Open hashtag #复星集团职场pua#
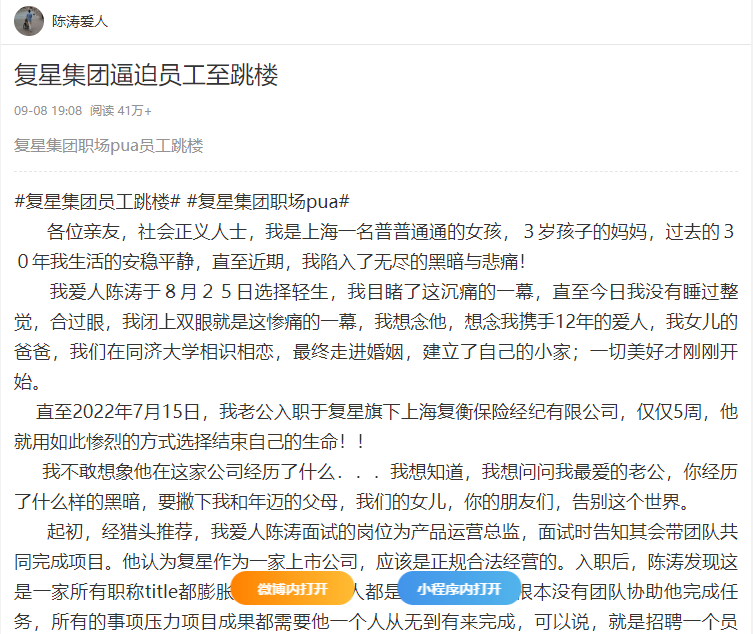Image resolution: width=753 pixels, height=634 pixels. tap(268, 202)
